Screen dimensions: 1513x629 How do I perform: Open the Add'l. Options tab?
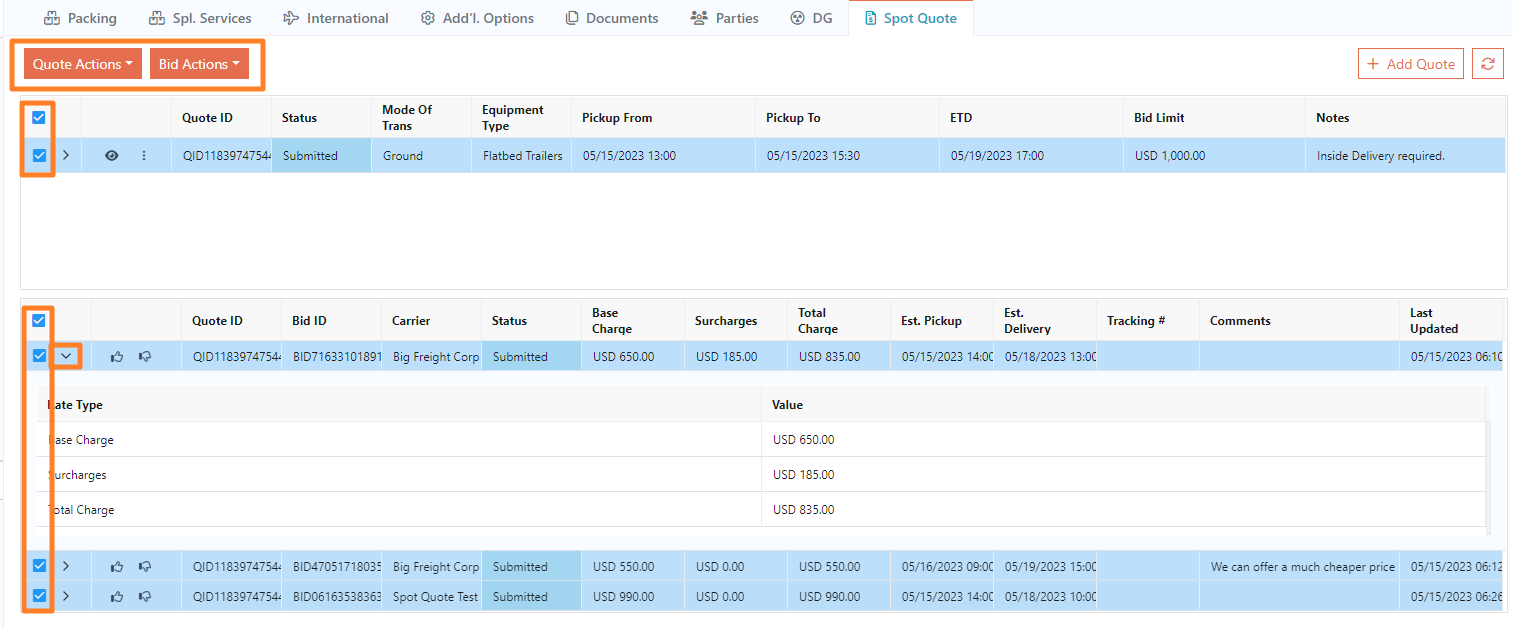tap(477, 18)
